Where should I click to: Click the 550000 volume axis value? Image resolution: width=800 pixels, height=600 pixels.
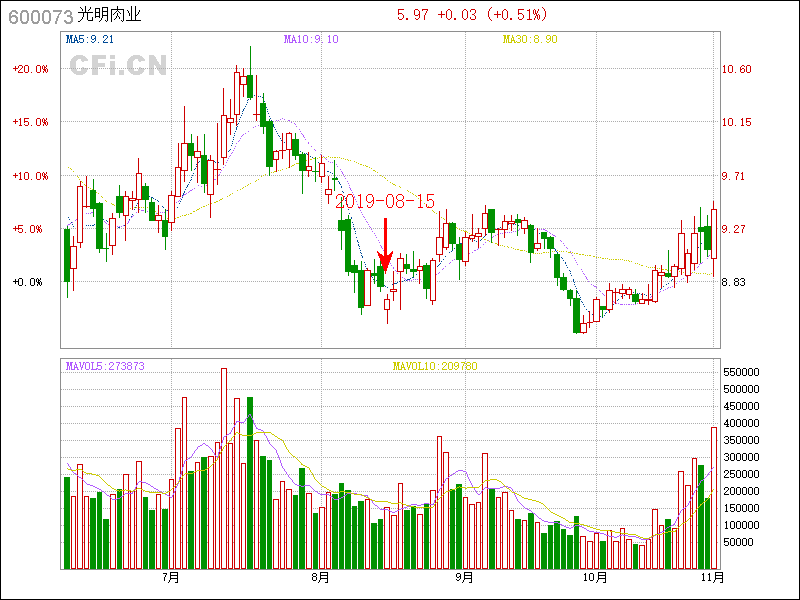click(741, 372)
